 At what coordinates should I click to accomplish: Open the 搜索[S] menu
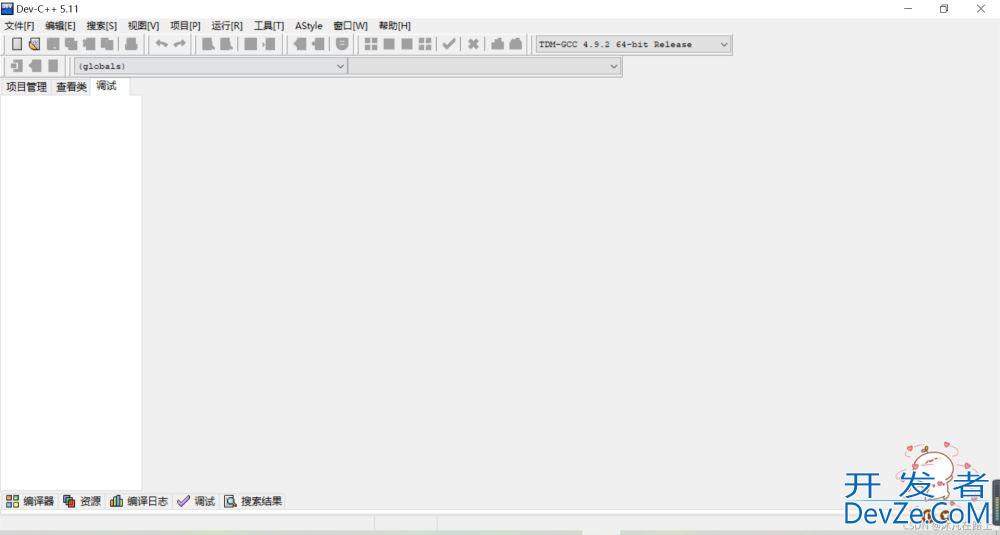point(101,26)
